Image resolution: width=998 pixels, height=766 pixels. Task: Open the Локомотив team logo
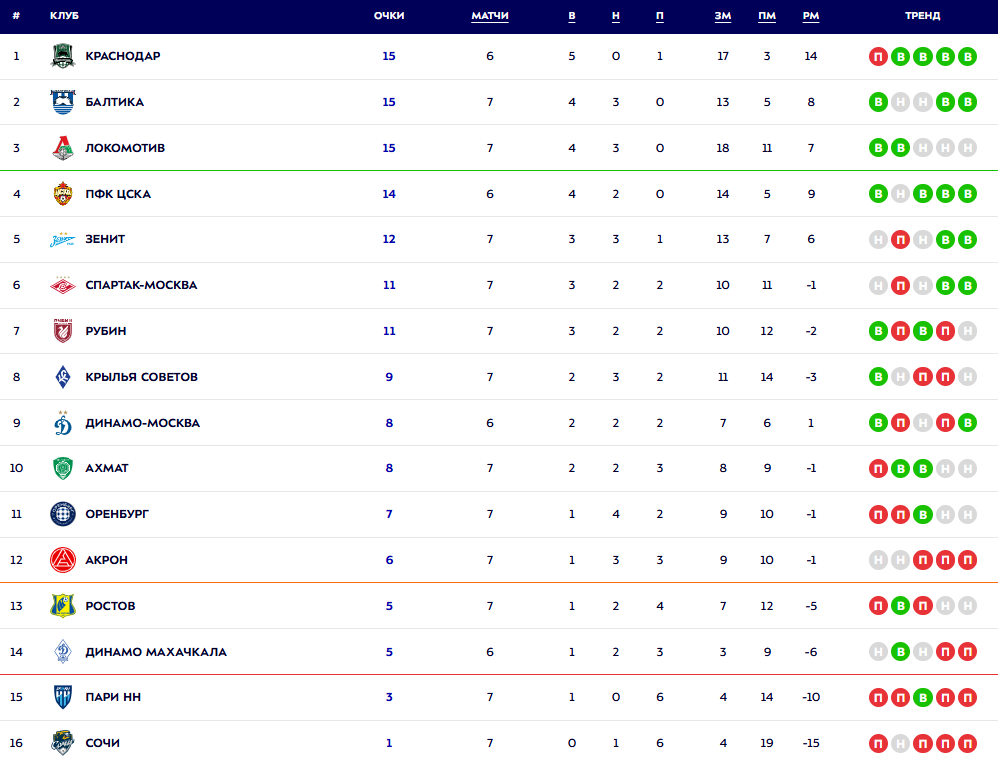(x=63, y=148)
